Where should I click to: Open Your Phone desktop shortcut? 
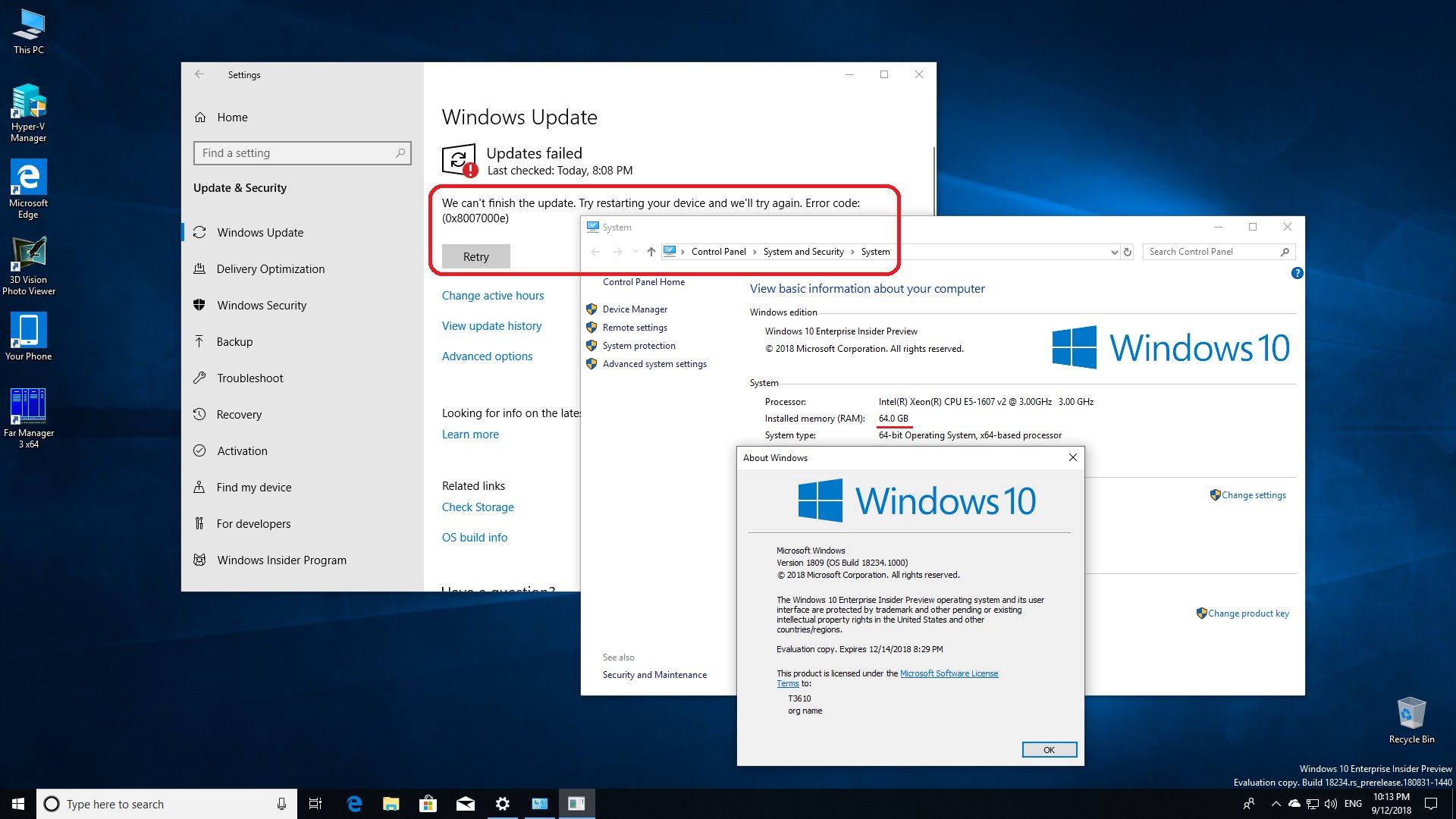(x=29, y=337)
